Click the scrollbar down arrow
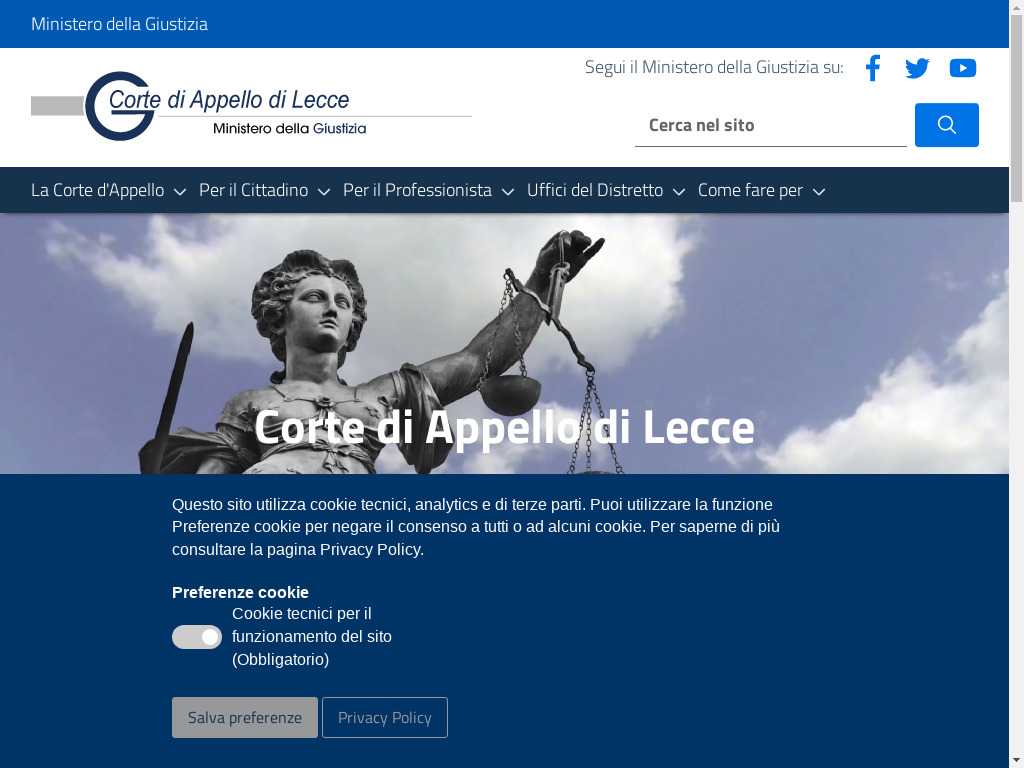The height and width of the screenshot is (768, 1024). (x=1016, y=761)
